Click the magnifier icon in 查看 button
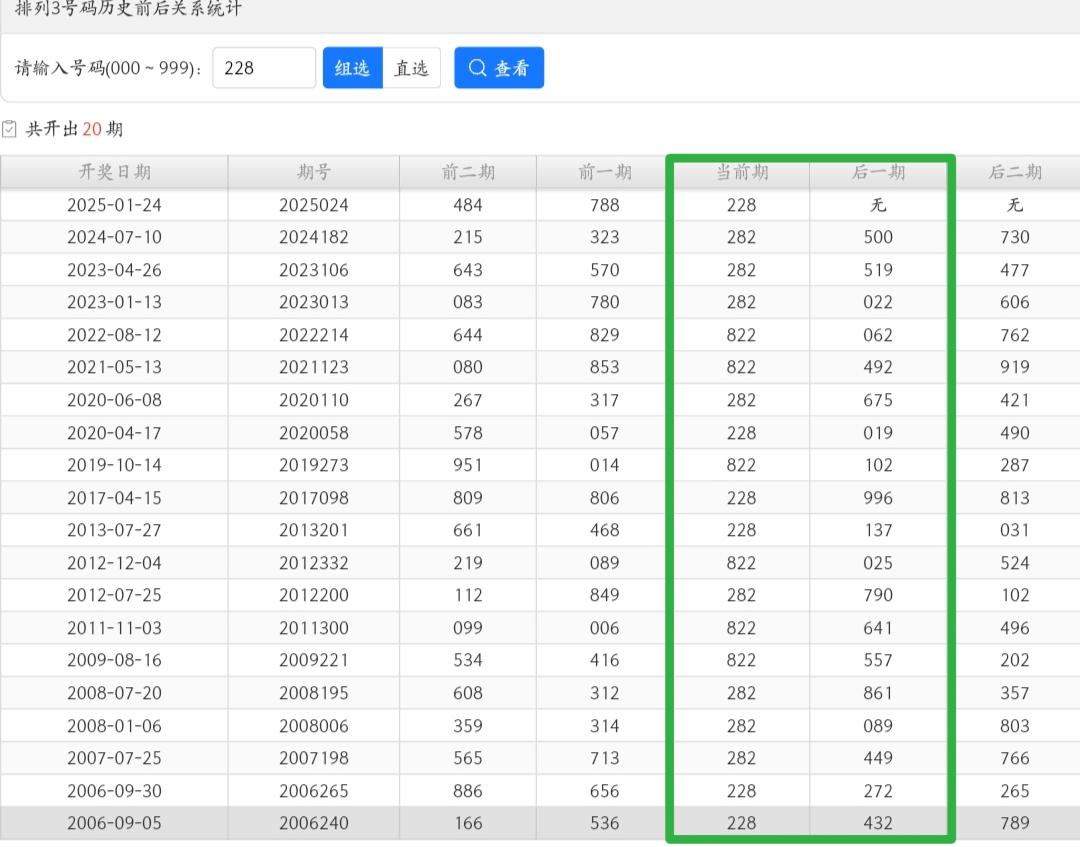This screenshot has width=1080, height=847. pyautogui.click(x=478, y=68)
